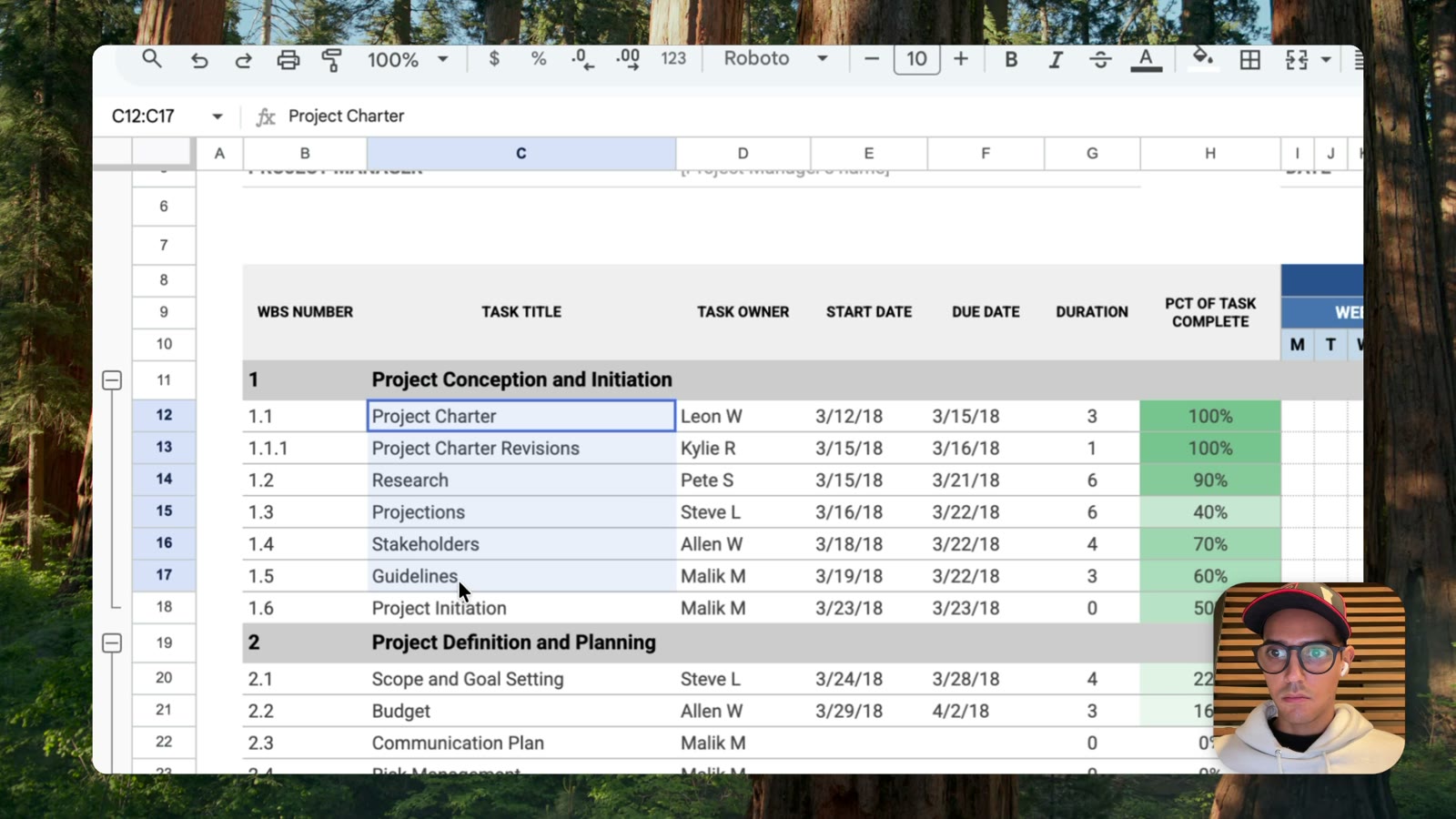
Task: Click the cell Project Charter Revisions
Action: [521, 449]
